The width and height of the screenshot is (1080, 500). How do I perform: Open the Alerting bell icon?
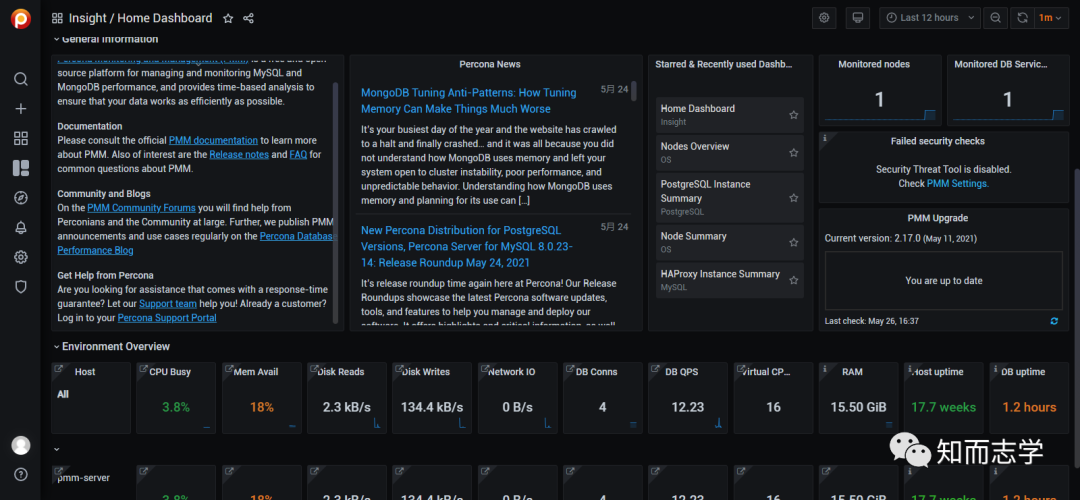pos(21,228)
